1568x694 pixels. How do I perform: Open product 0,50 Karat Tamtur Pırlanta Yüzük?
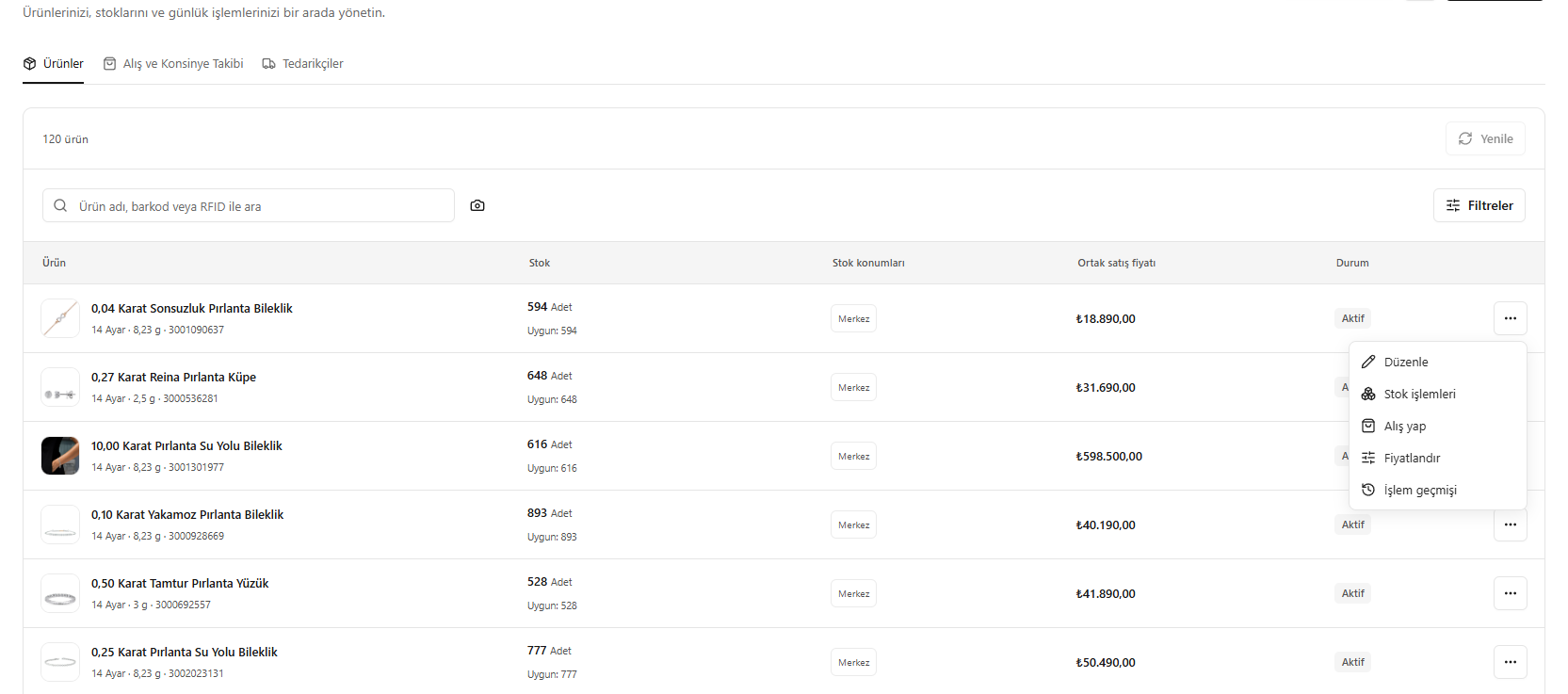180,583
